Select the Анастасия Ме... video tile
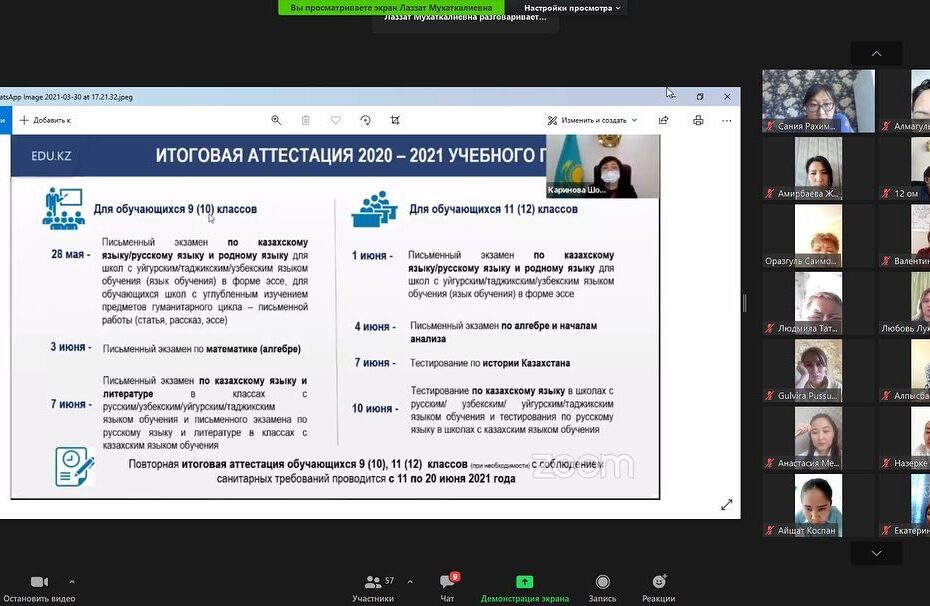This screenshot has height=606, width=930. point(818,438)
